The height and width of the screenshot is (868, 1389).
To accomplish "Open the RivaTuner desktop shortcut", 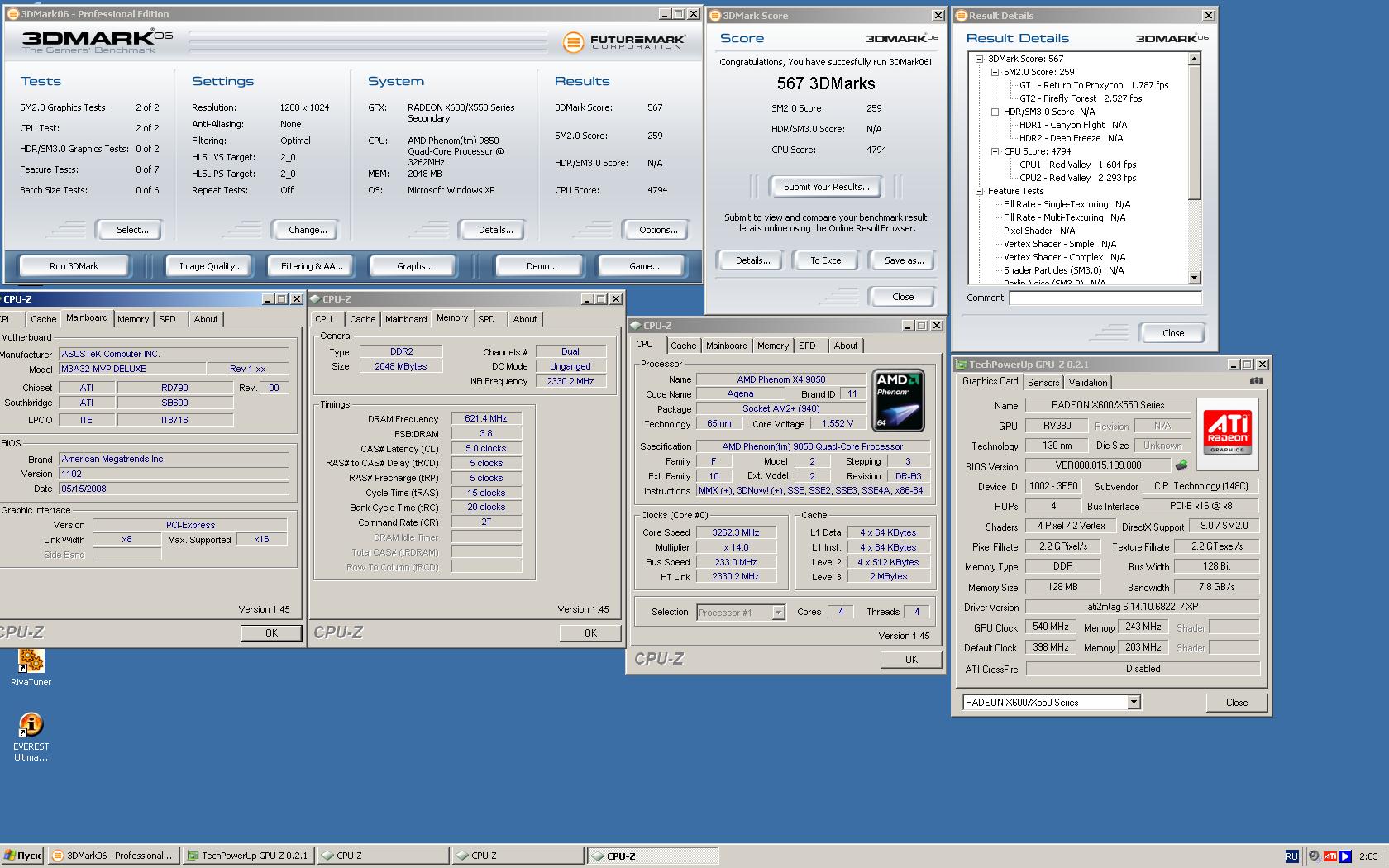I will pos(31,667).
